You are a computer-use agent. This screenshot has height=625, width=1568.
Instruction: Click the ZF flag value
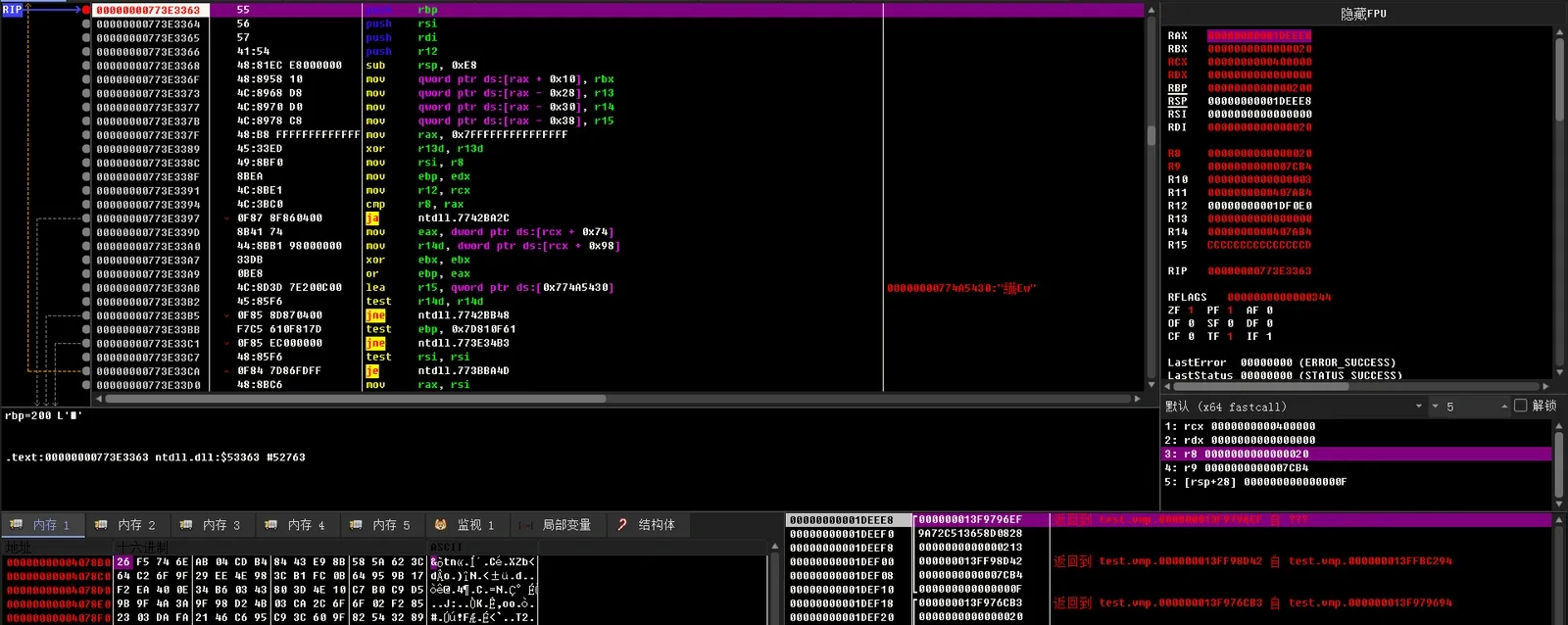(x=1191, y=311)
